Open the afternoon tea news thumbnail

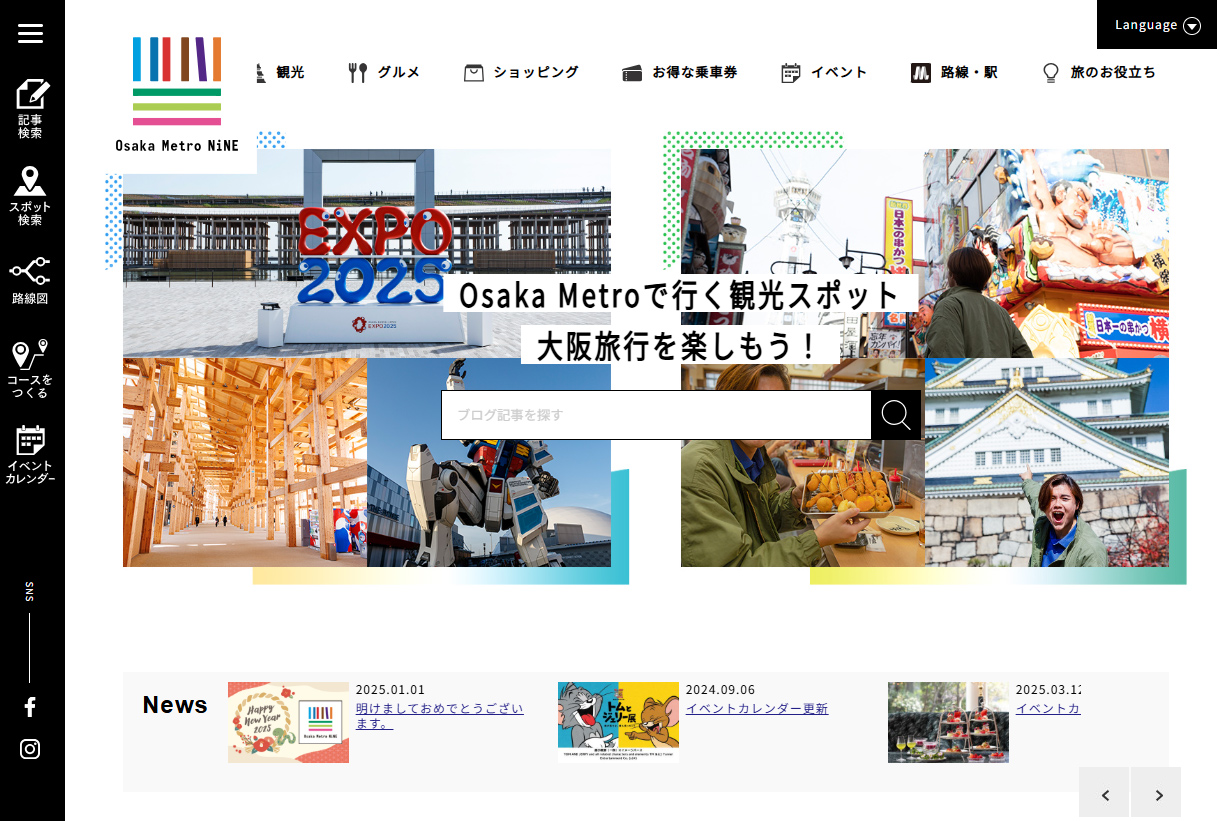(948, 722)
